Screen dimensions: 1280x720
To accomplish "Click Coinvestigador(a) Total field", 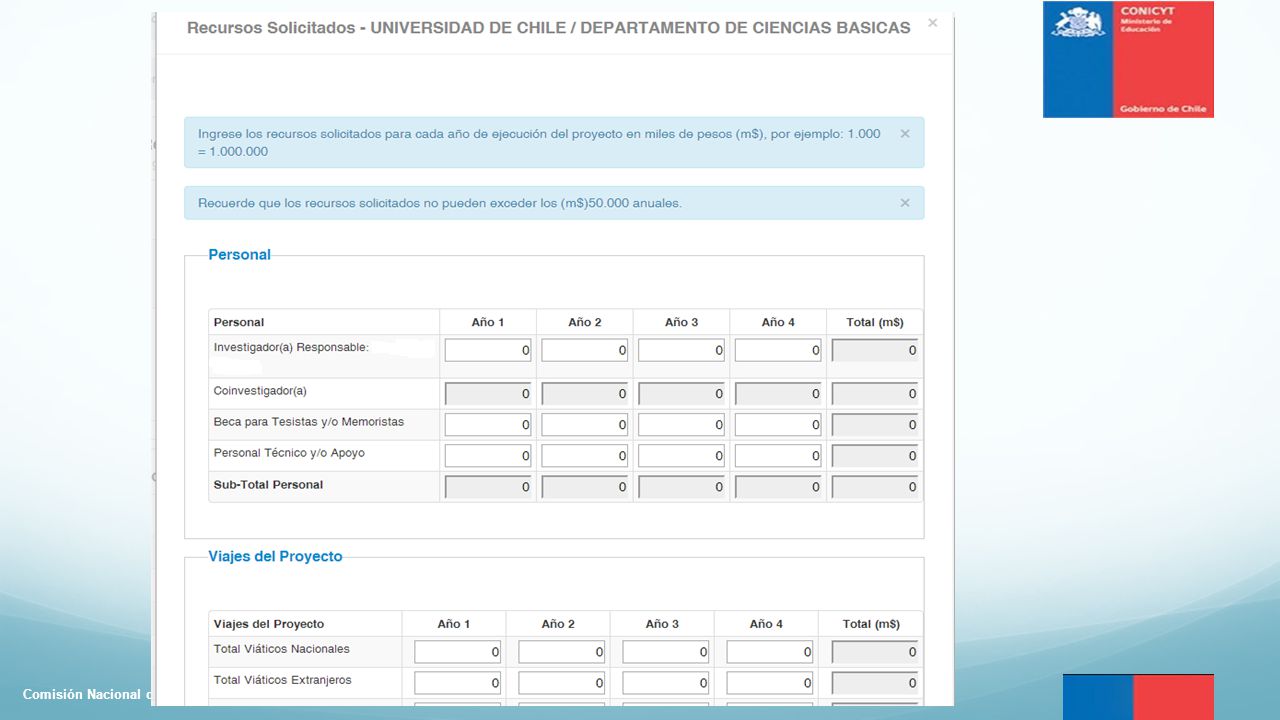I will coord(875,394).
